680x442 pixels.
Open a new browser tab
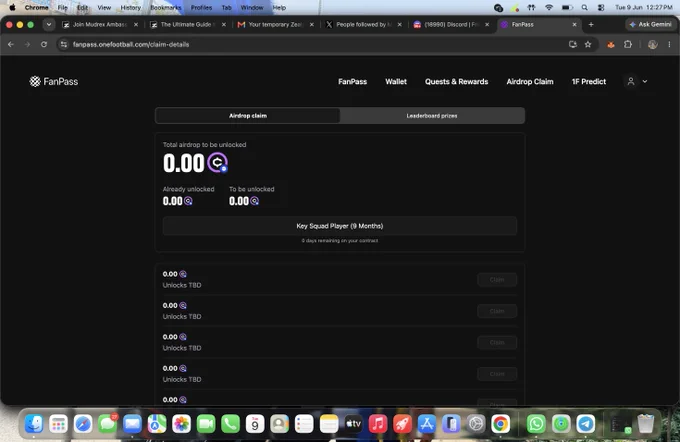tap(591, 25)
